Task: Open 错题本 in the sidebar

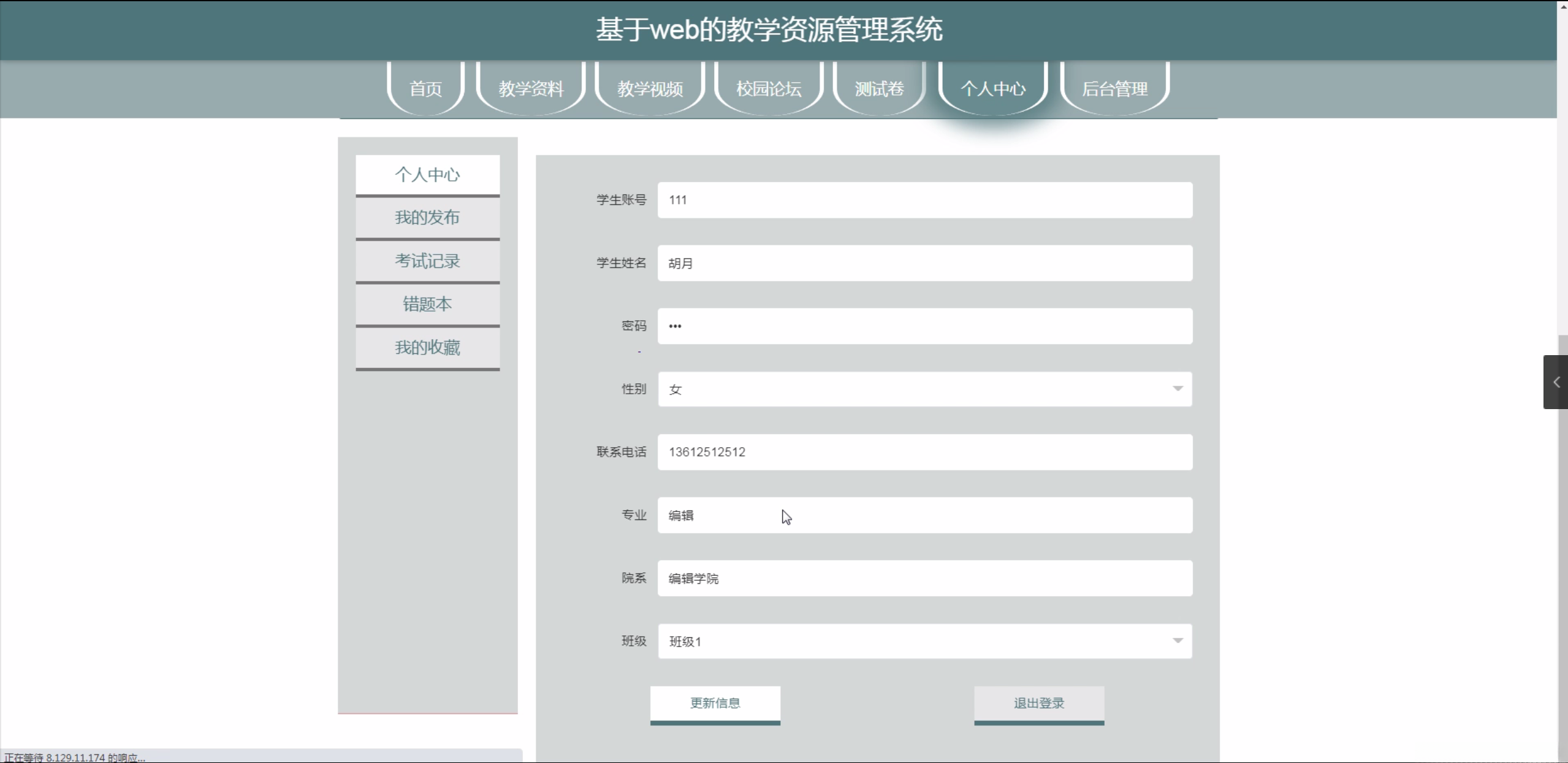Action: click(427, 304)
